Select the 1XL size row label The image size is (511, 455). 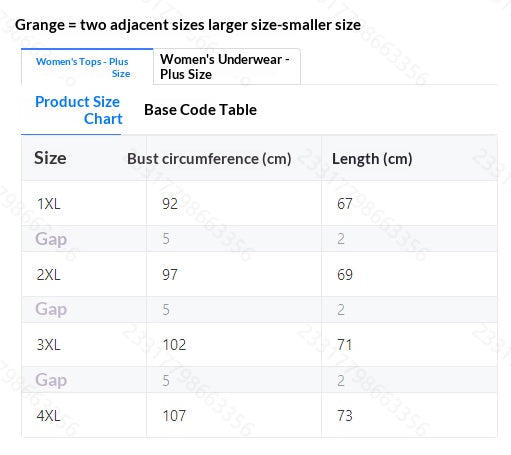(x=49, y=204)
